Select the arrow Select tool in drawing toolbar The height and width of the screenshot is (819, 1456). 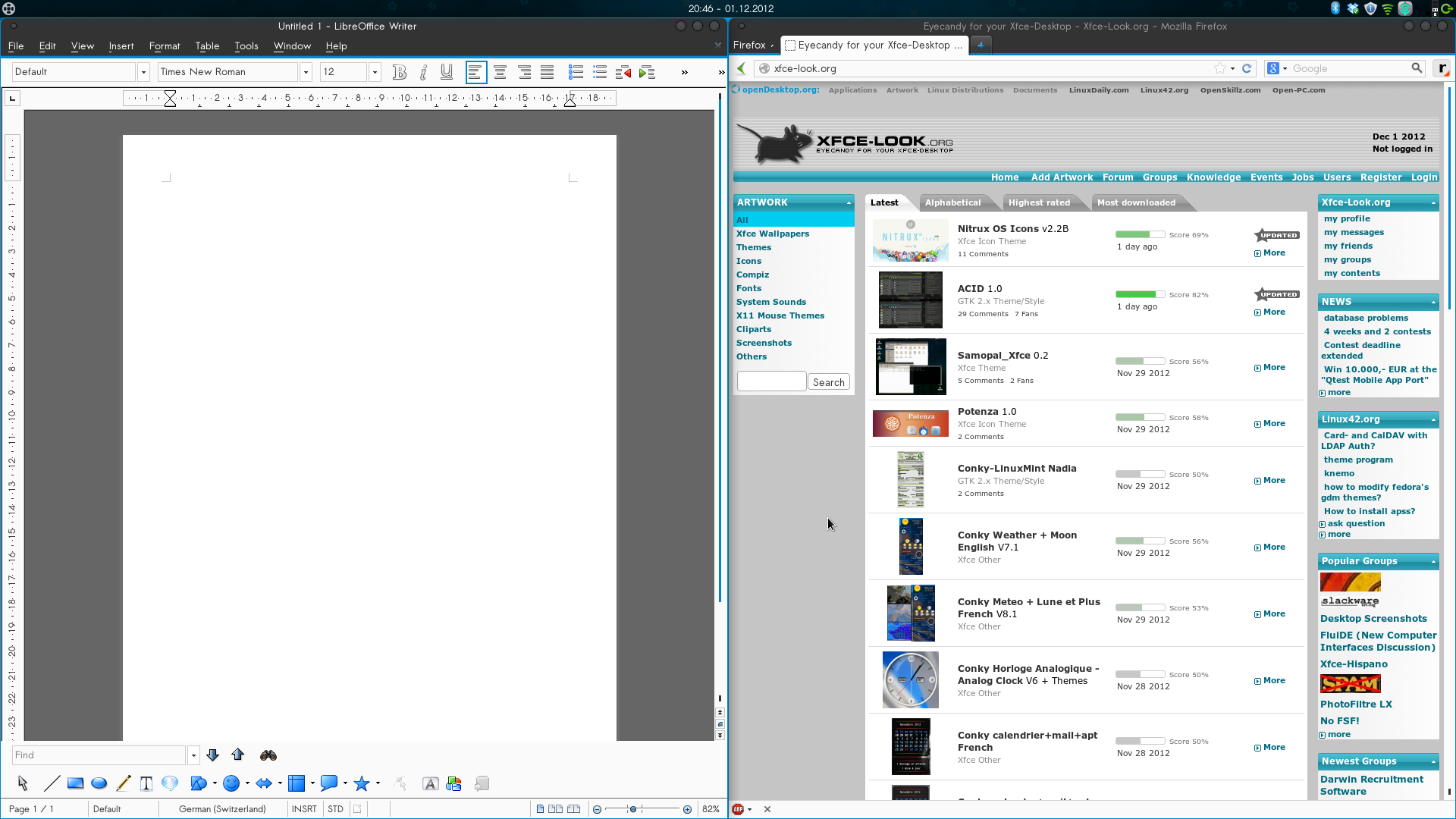(x=23, y=783)
